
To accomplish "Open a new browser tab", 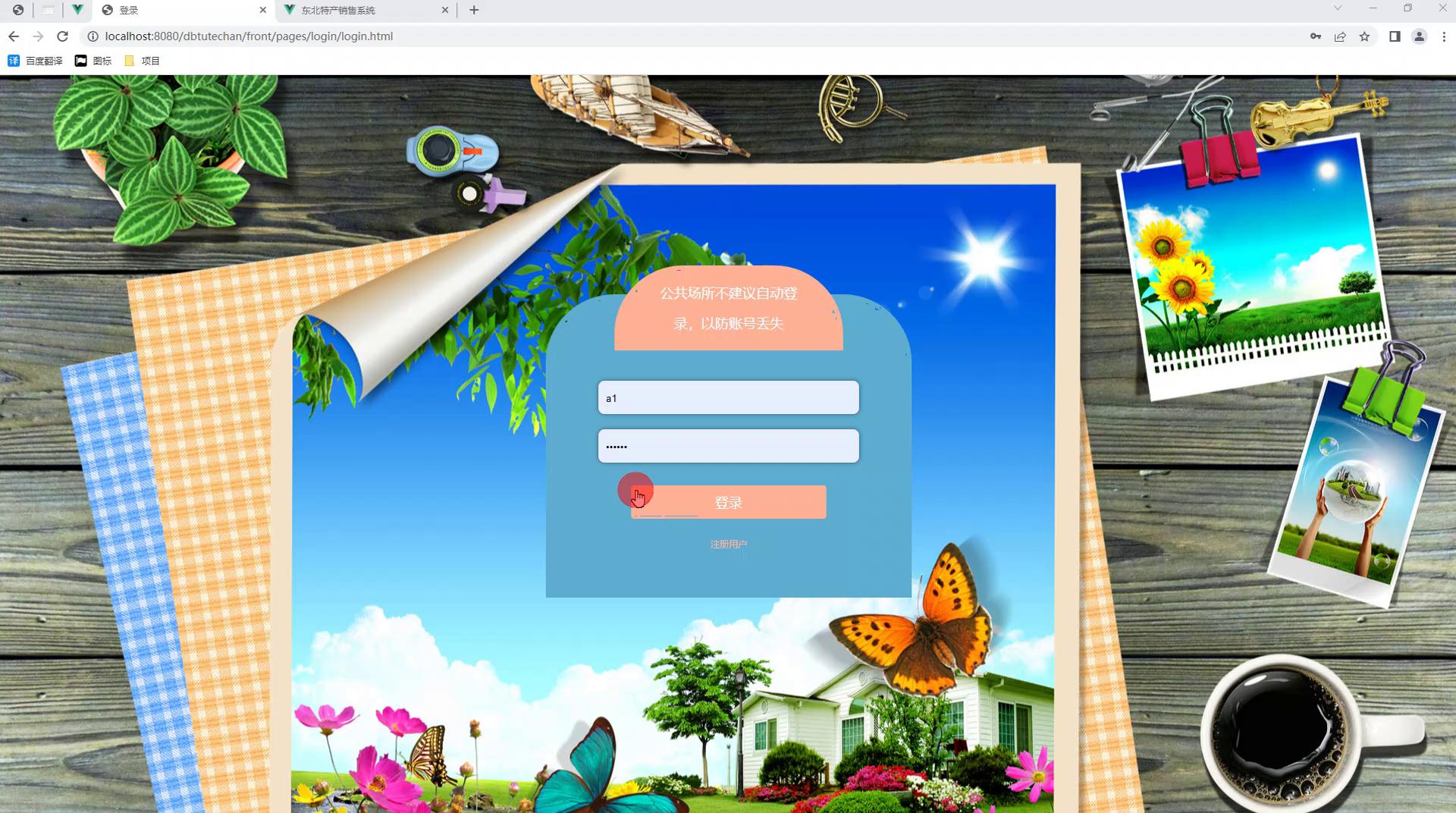I will coord(474,10).
